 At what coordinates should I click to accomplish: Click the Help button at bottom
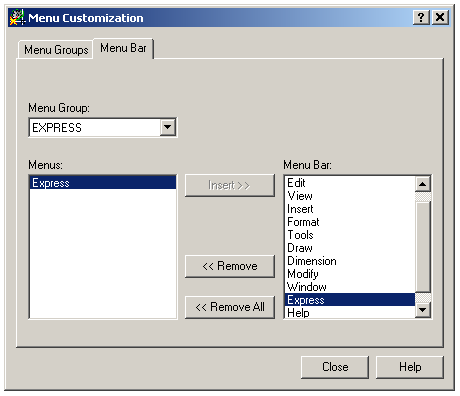[x=410, y=367]
